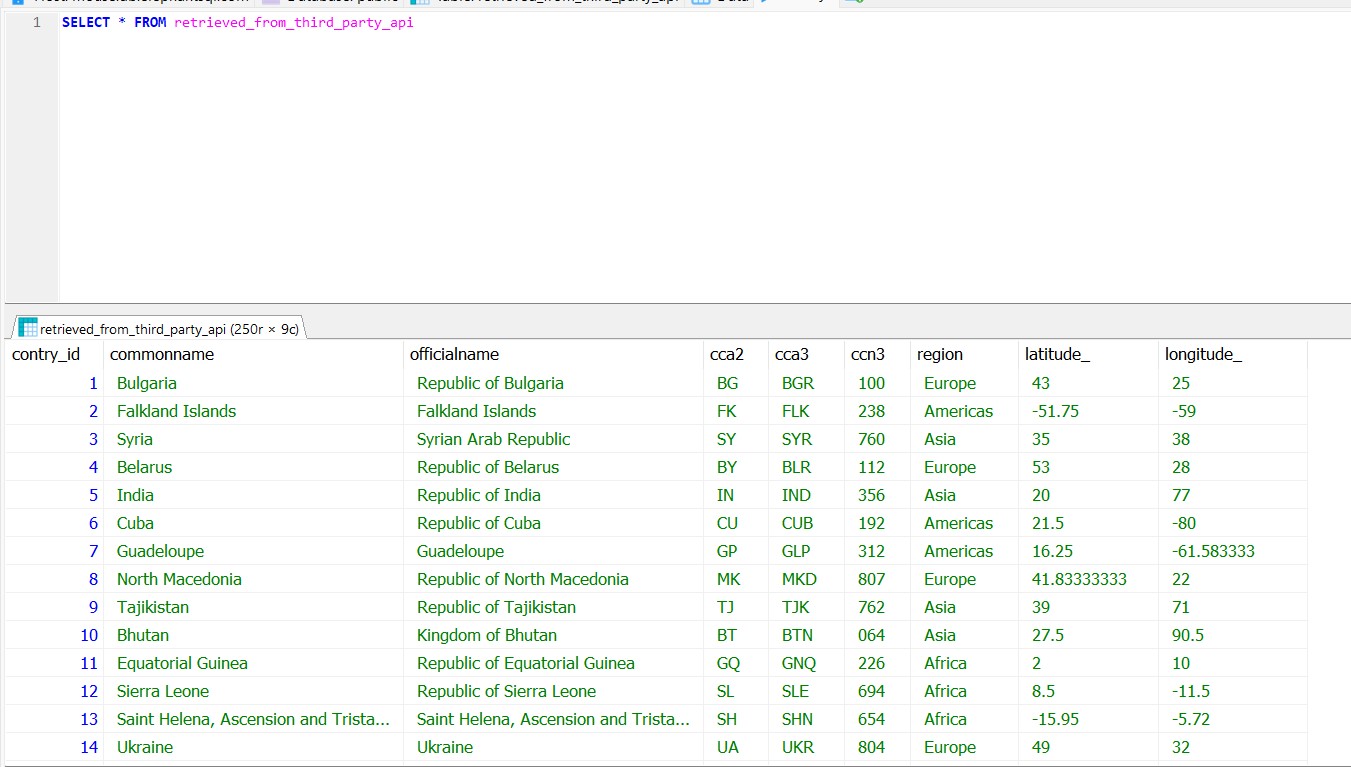1351x767 pixels.
Task: Select the ccn3 cell with value 762
Action: (x=877, y=607)
